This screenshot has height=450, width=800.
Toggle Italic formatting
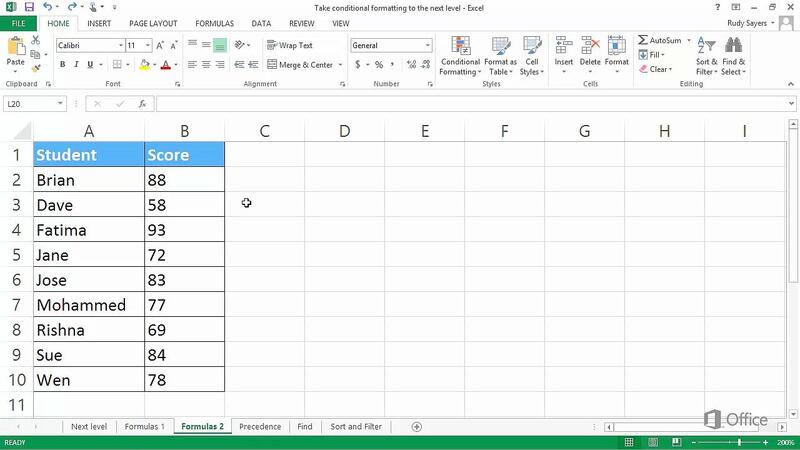click(76, 65)
